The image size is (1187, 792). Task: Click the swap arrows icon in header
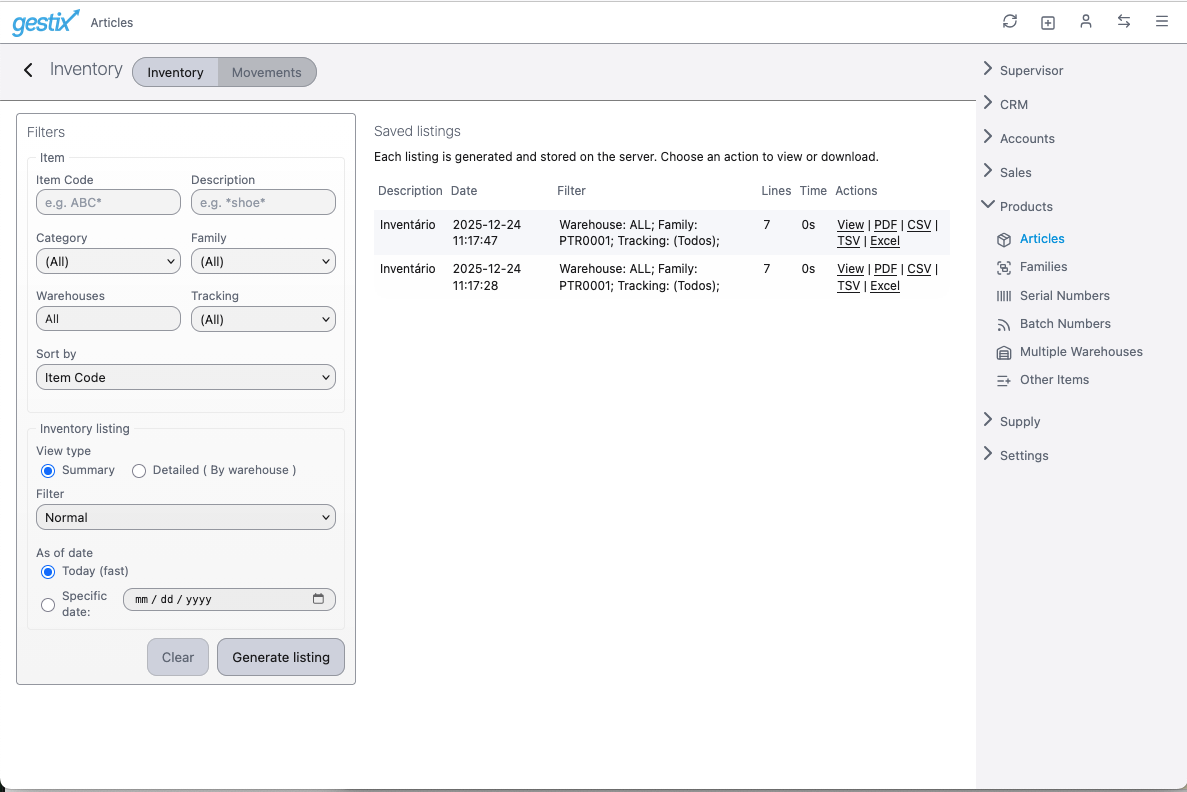(1124, 22)
